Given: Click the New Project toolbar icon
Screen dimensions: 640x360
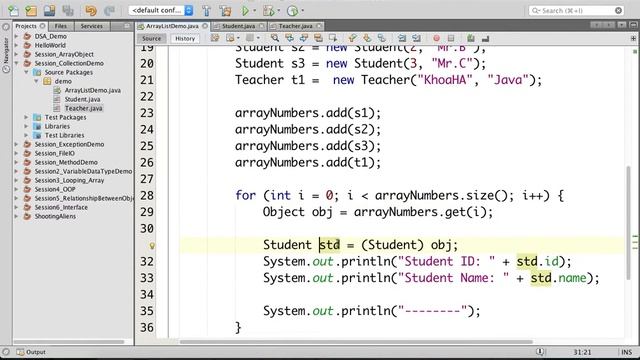Looking at the screenshot, I should point(31,11).
